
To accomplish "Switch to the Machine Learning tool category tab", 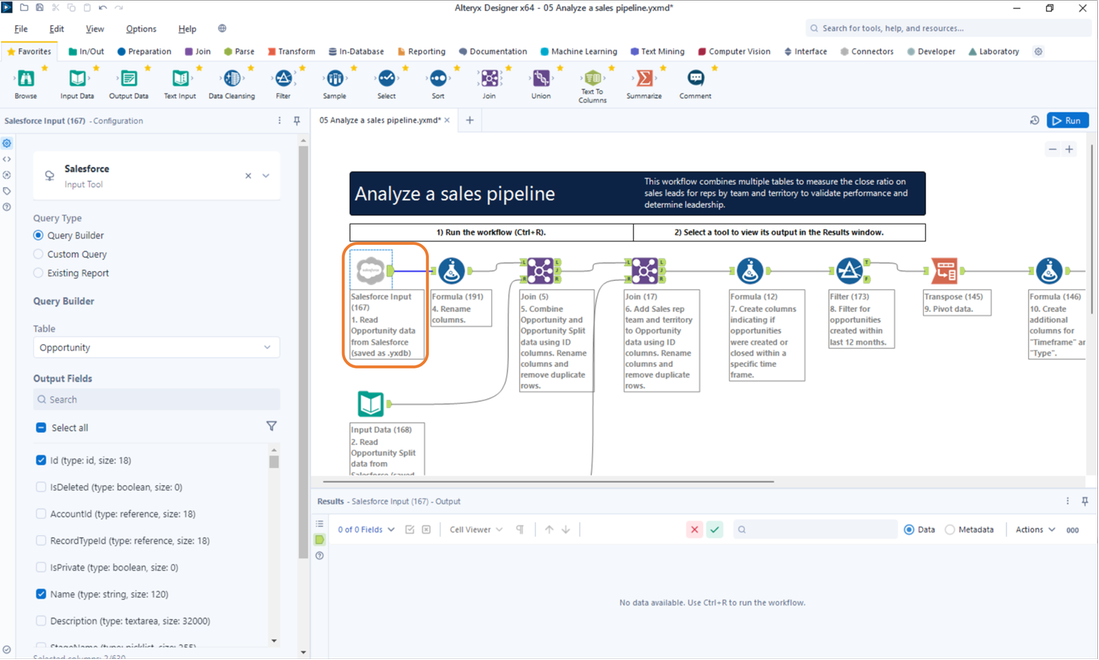I will (x=579, y=51).
